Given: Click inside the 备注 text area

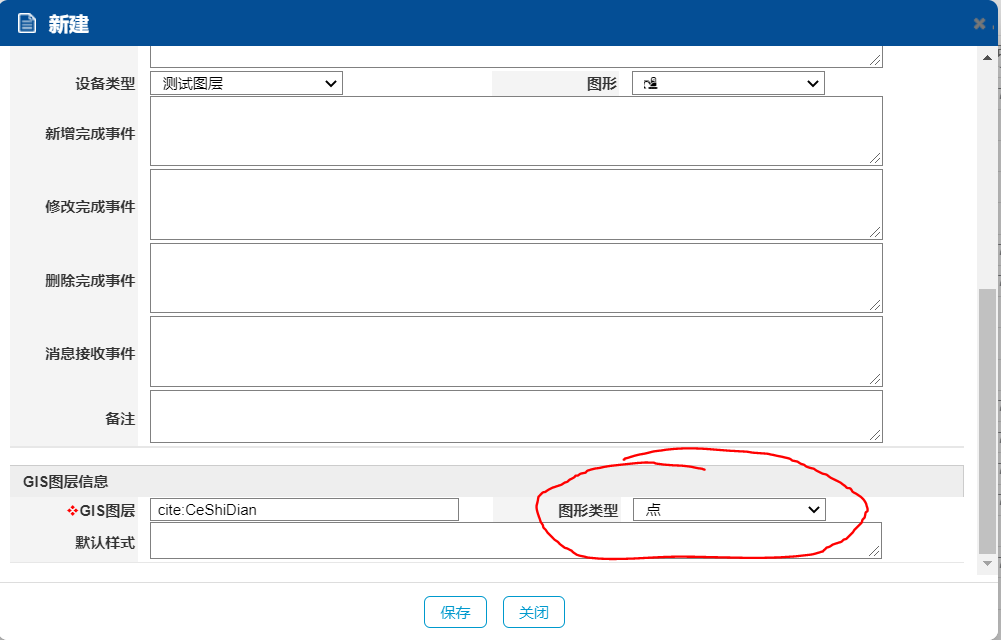Looking at the screenshot, I should (516, 416).
